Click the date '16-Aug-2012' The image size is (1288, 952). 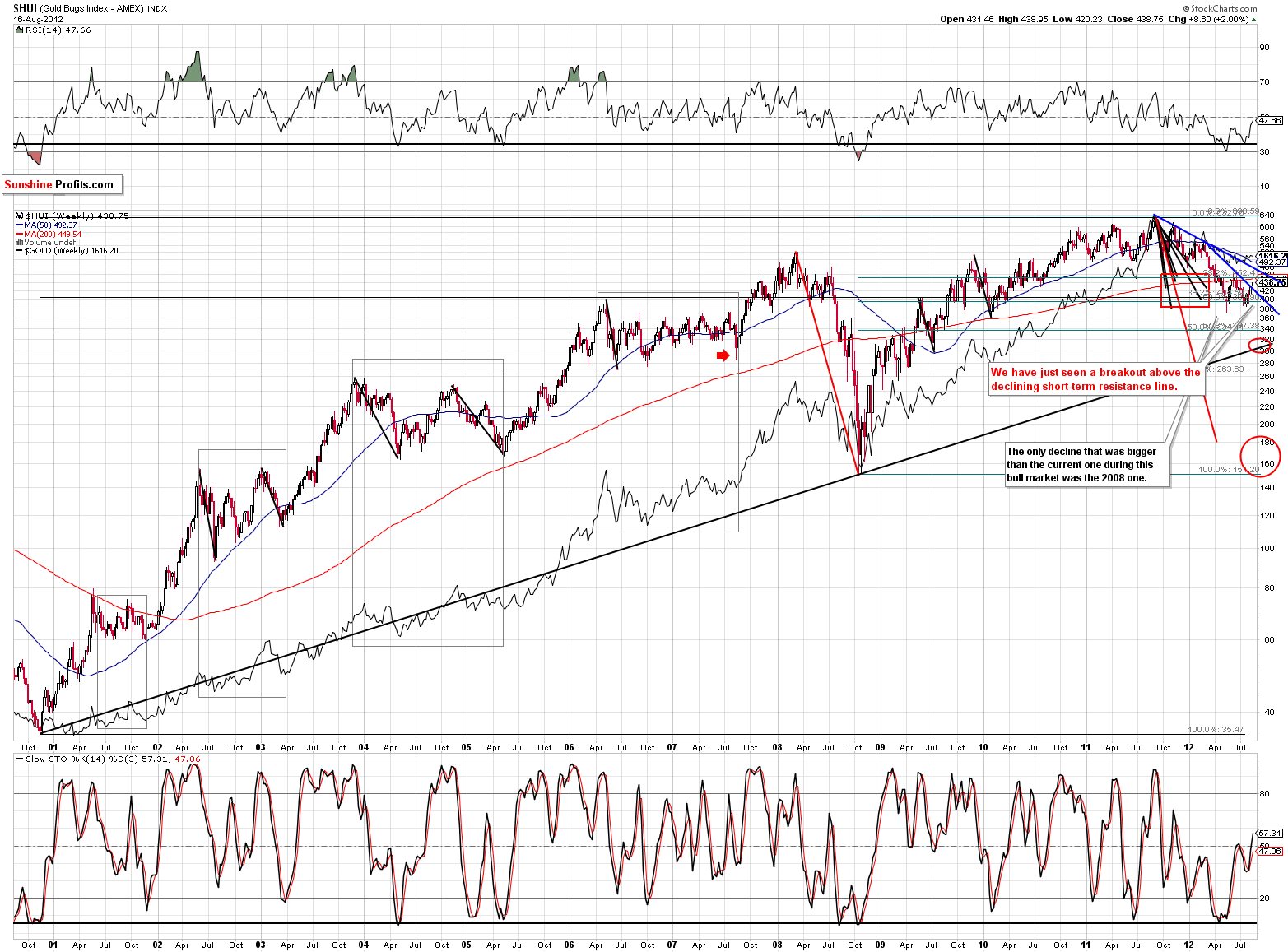tap(37, 19)
